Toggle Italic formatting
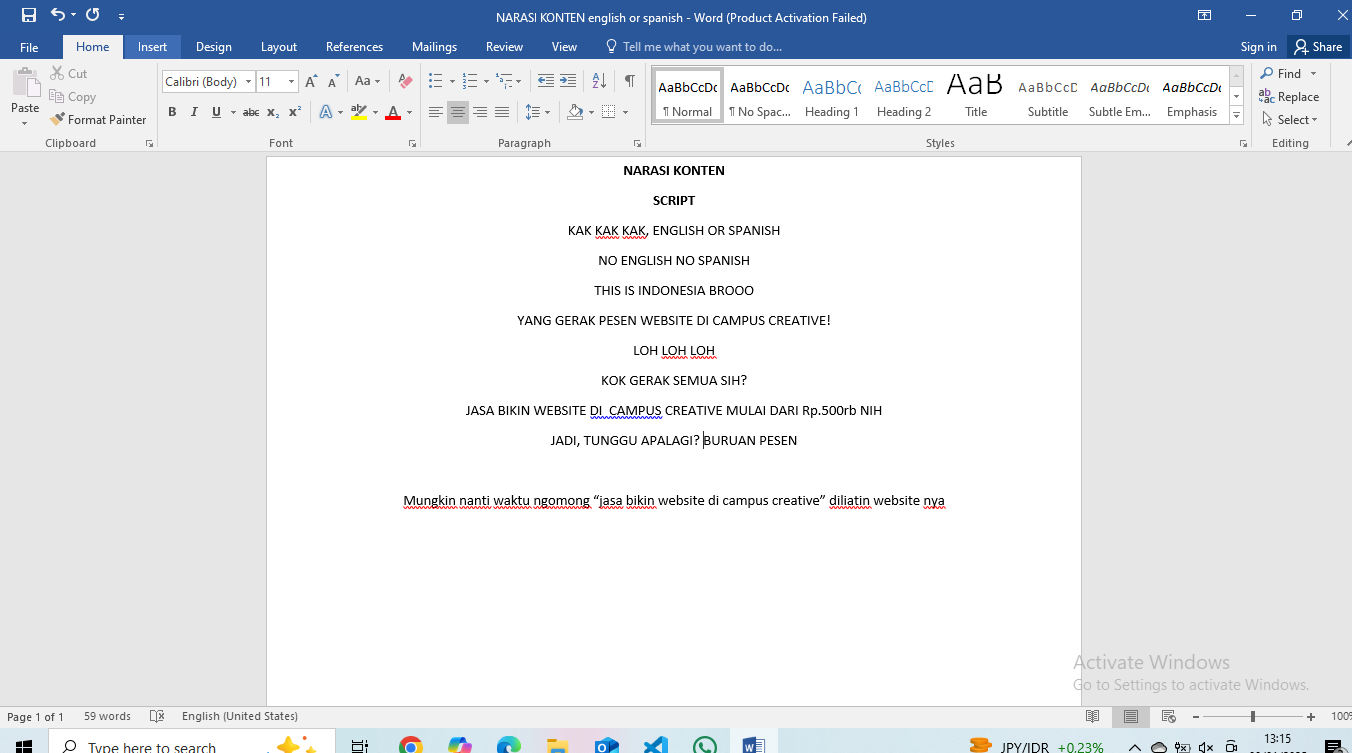 (194, 112)
